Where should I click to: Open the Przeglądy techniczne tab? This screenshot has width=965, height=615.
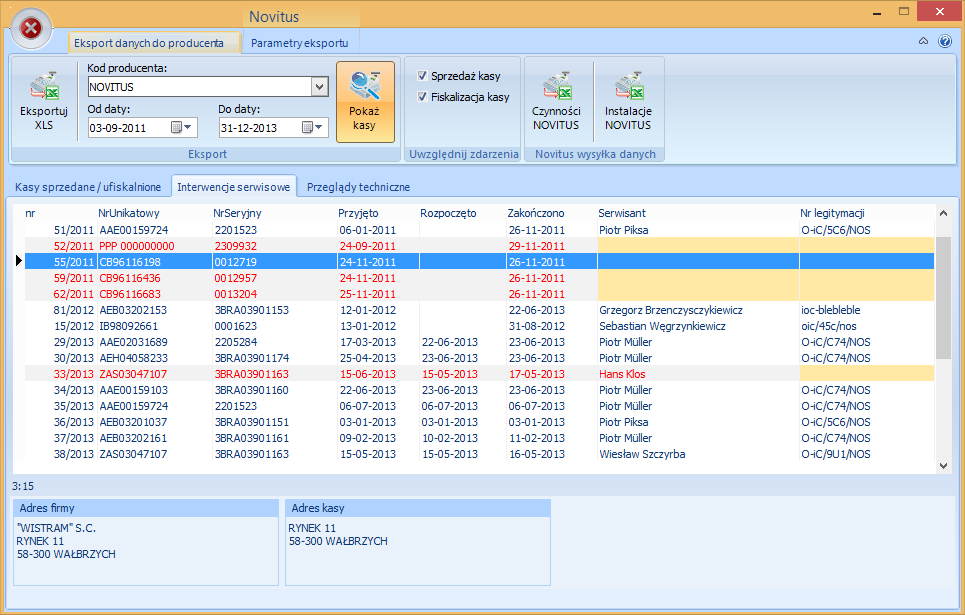[358, 187]
